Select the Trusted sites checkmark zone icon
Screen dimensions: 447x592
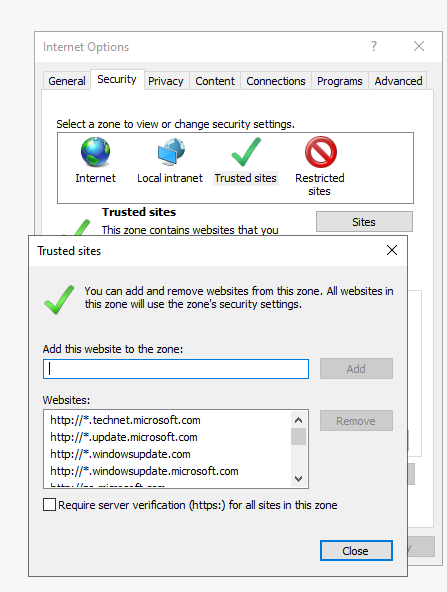pyautogui.click(x=246, y=152)
